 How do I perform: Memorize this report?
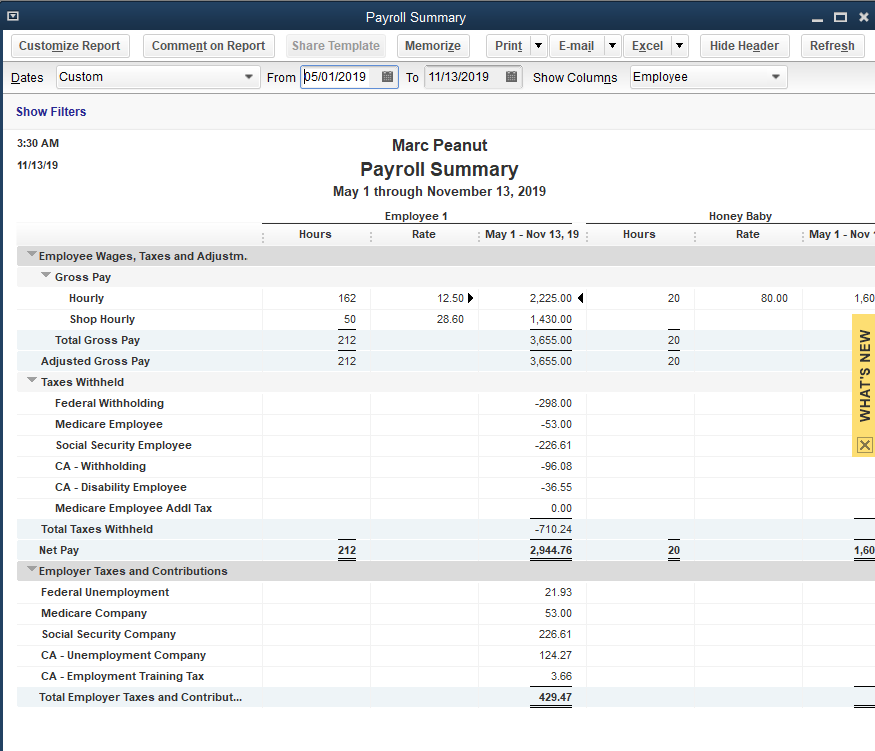[x=433, y=46]
